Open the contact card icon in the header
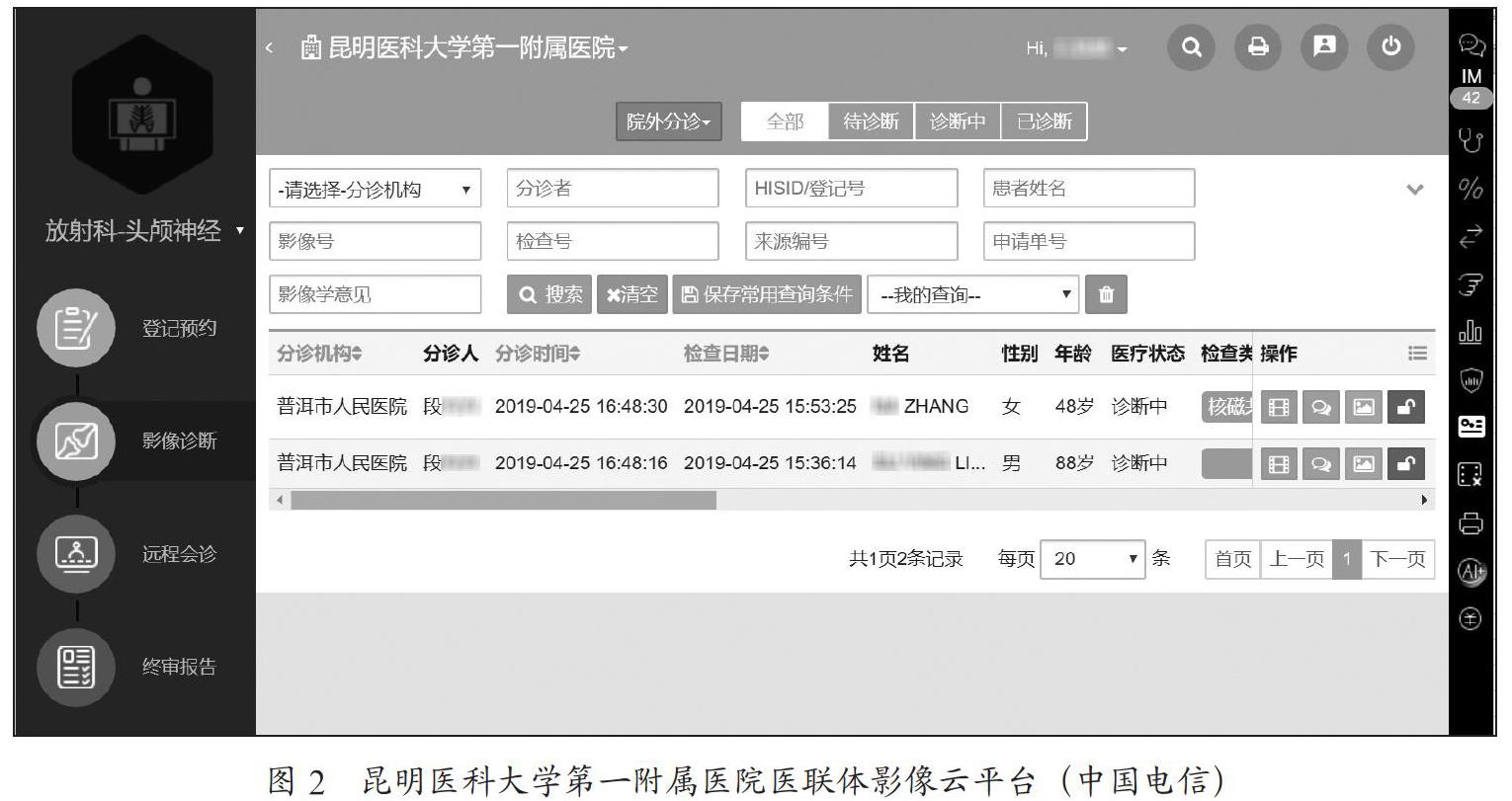 coord(1324,46)
